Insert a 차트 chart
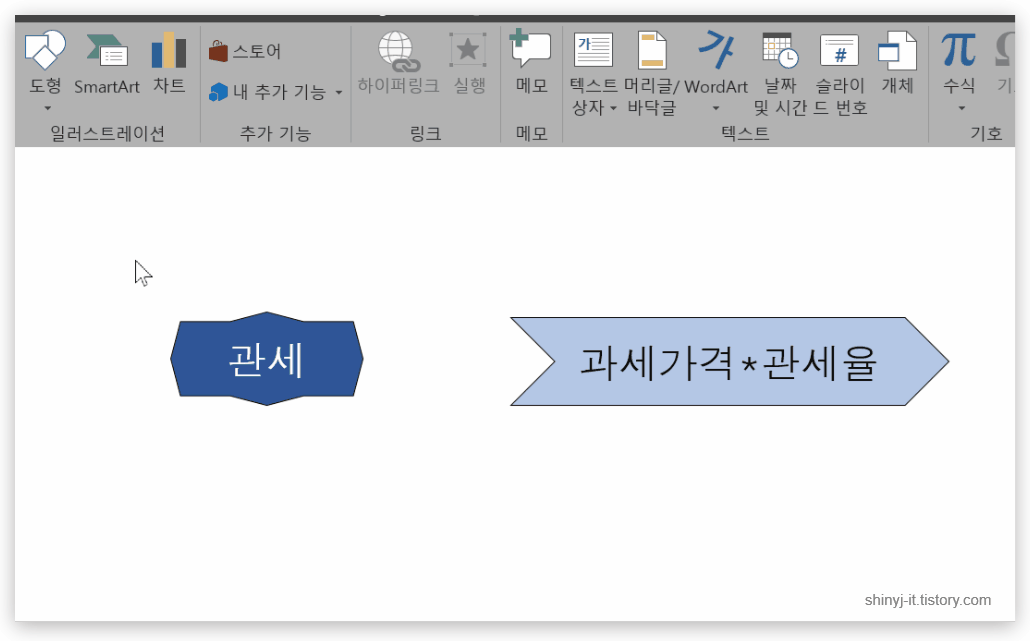Image resolution: width=1030 pixels, height=641 pixels. 169,63
